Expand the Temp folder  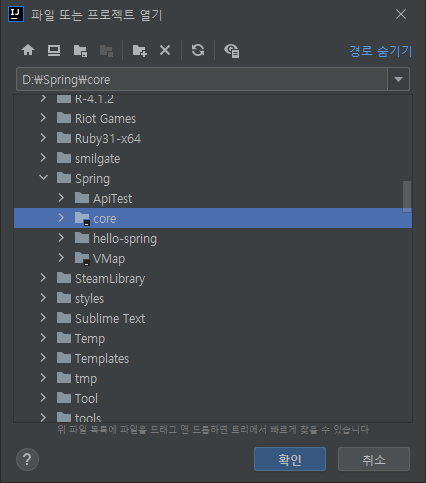pyautogui.click(x=43, y=338)
